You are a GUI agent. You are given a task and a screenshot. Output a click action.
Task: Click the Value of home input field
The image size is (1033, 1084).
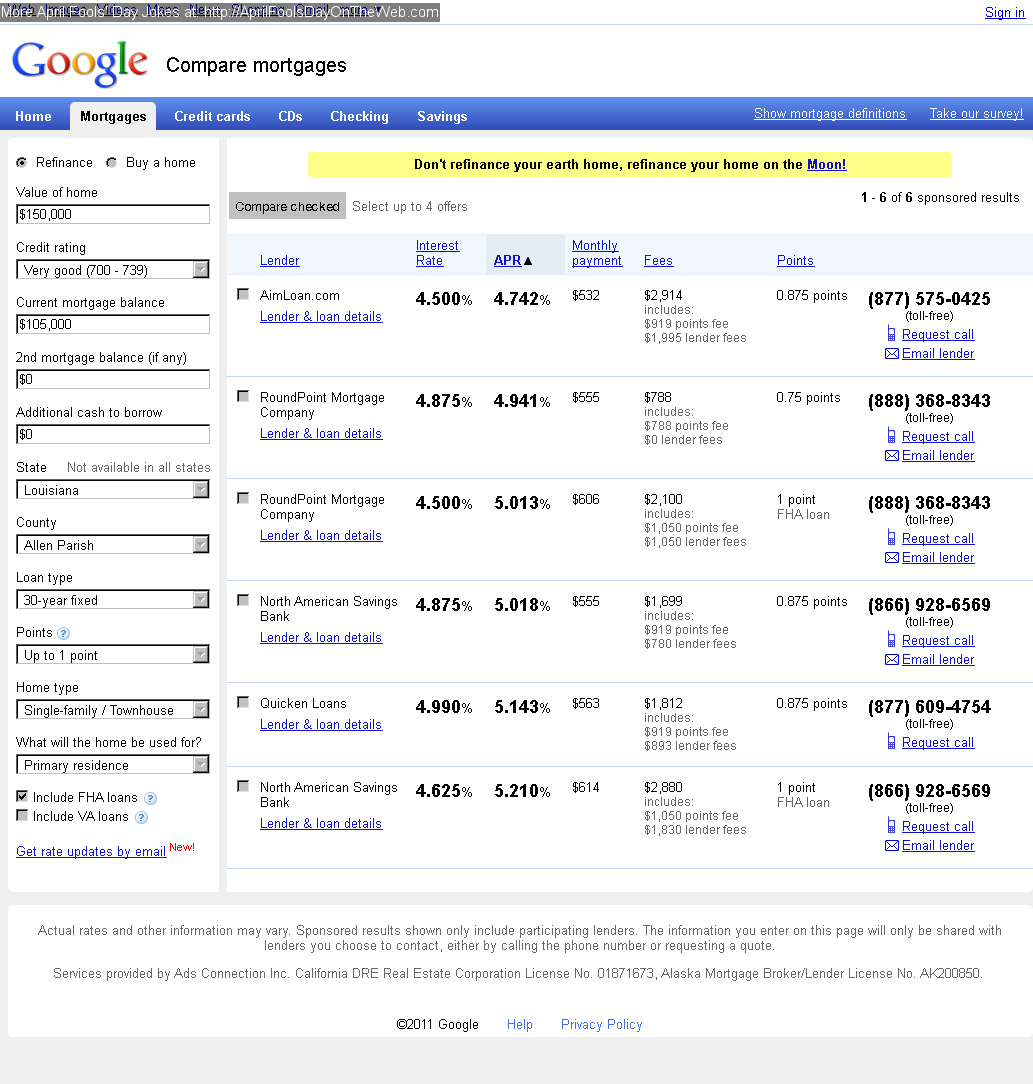(x=113, y=214)
